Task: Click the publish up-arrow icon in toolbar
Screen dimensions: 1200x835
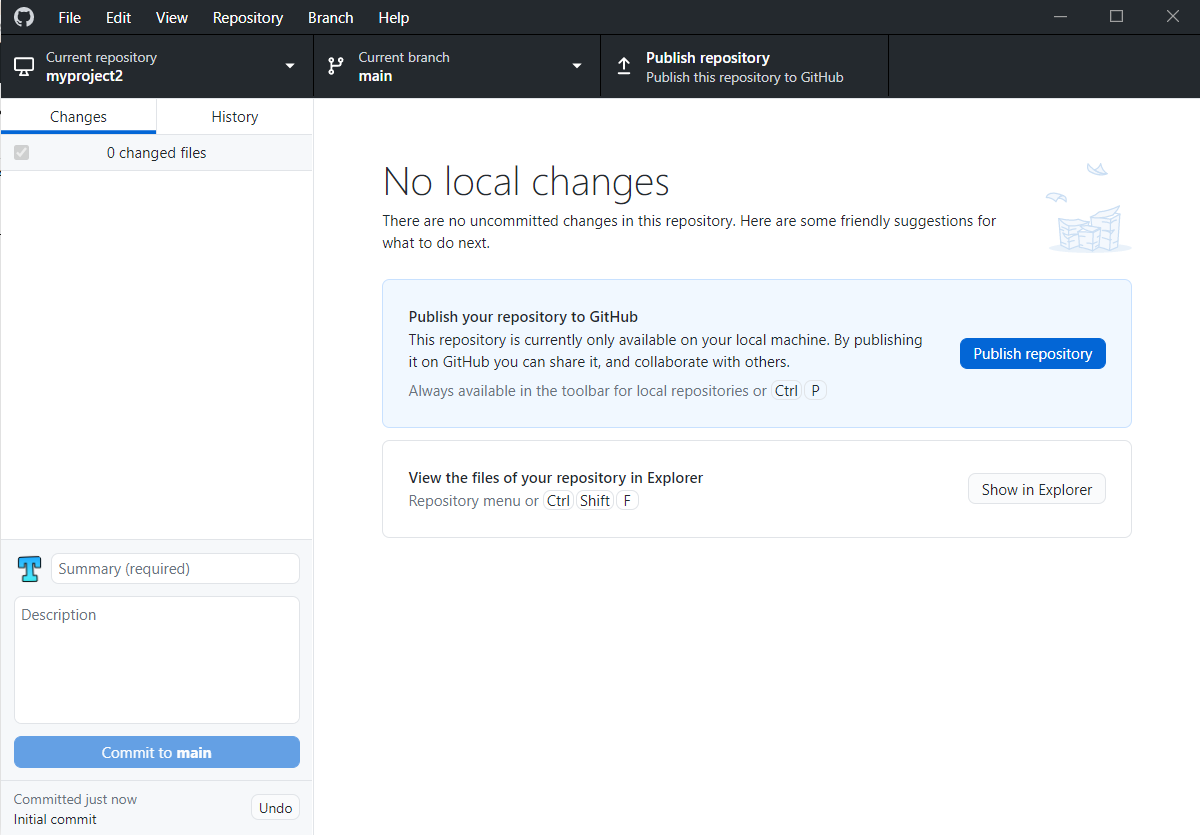Action: [x=623, y=65]
